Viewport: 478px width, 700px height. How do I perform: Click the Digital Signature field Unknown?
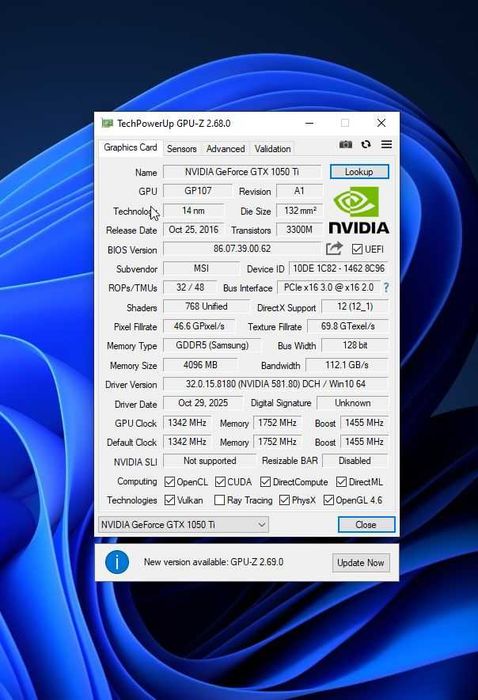(352, 403)
